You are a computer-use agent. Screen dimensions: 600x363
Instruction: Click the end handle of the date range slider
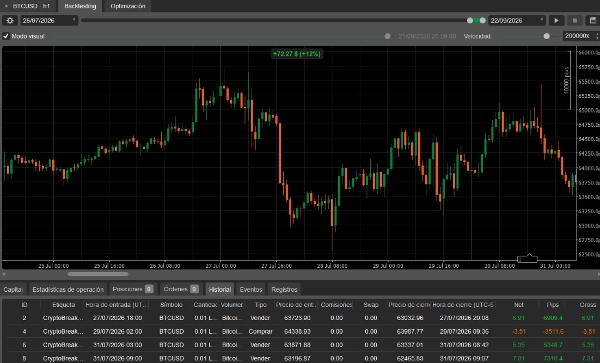click(x=483, y=20)
